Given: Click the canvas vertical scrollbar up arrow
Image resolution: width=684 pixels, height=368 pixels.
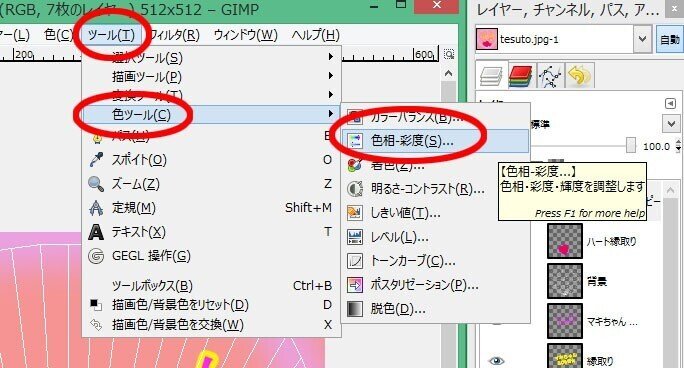Looking at the screenshot, I should coord(448,73).
